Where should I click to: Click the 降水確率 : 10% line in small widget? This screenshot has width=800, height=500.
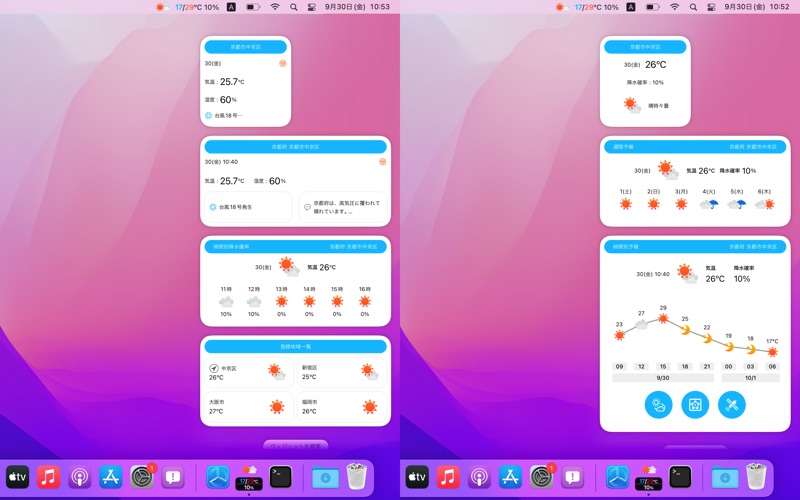pyautogui.click(x=645, y=82)
